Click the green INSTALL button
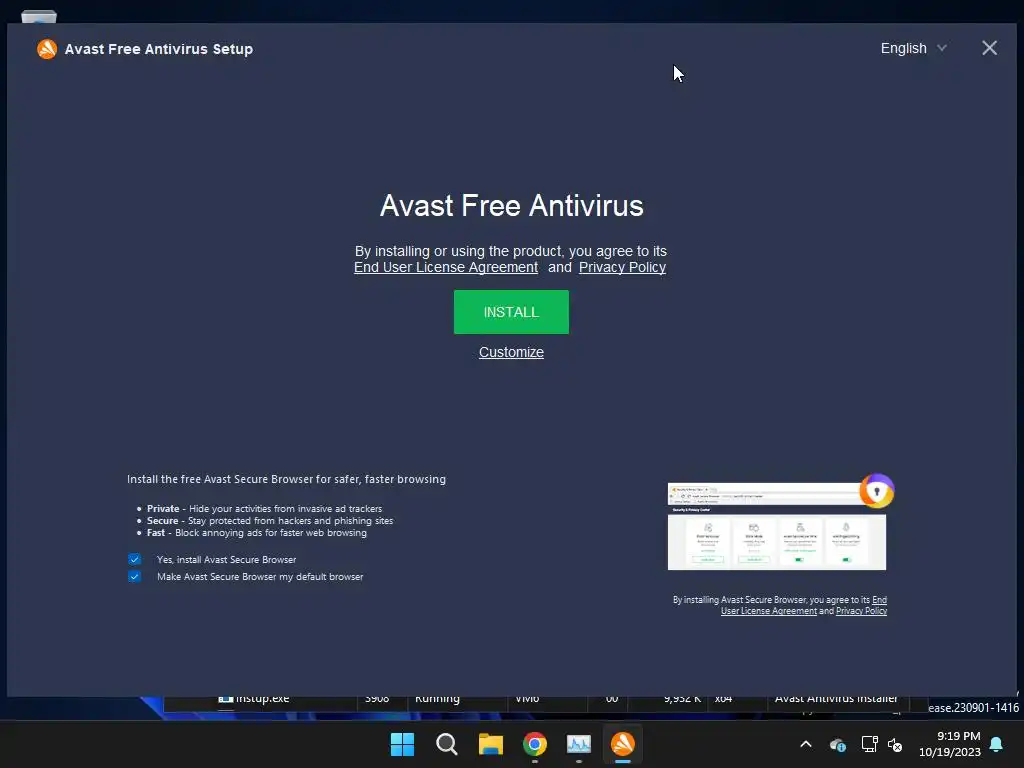The width and height of the screenshot is (1024, 768). pyautogui.click(x=511, y=312)
